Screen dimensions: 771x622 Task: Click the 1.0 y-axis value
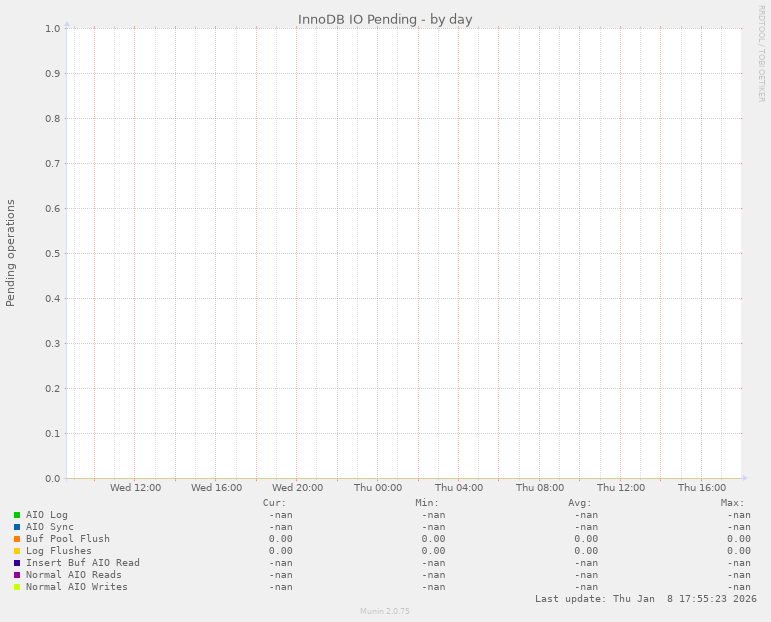tap(53, 29)
